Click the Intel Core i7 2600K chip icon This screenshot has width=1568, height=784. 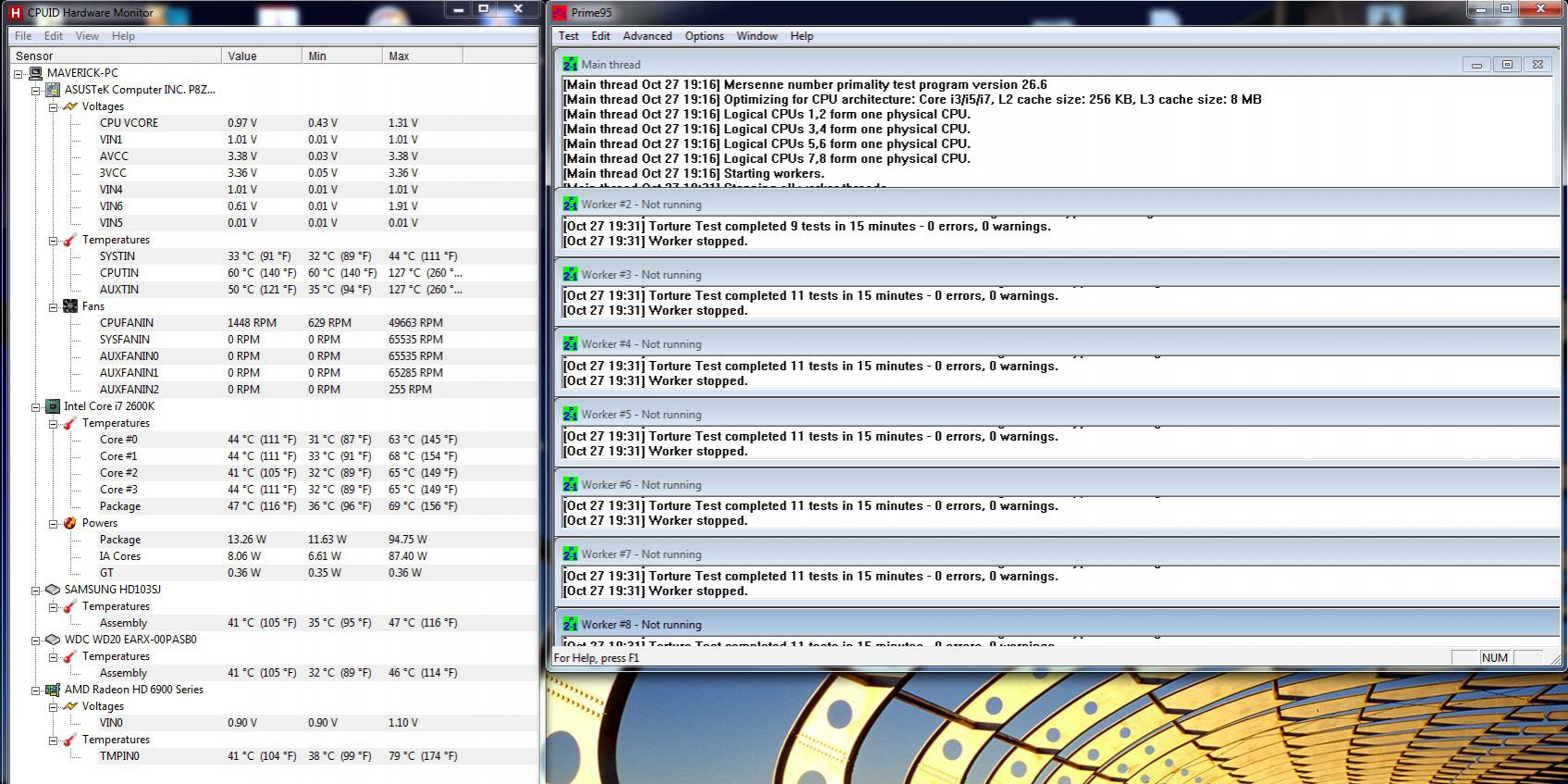click(x=53, y=406)
